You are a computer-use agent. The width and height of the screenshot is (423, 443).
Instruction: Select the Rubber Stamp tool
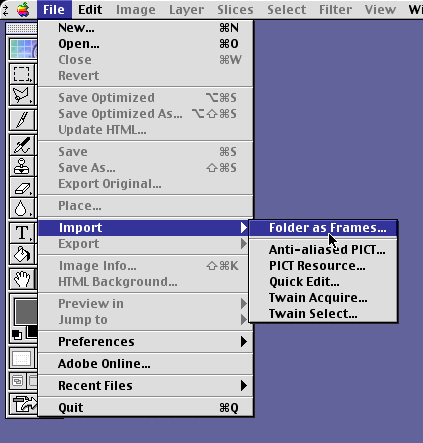coord(22,166)
